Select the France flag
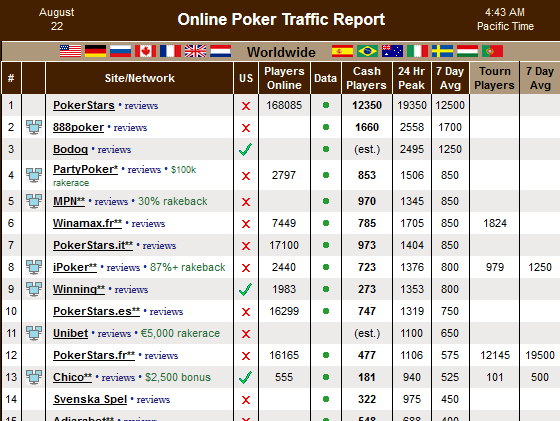This screenshot has width=560, height=421. (170, 51)
